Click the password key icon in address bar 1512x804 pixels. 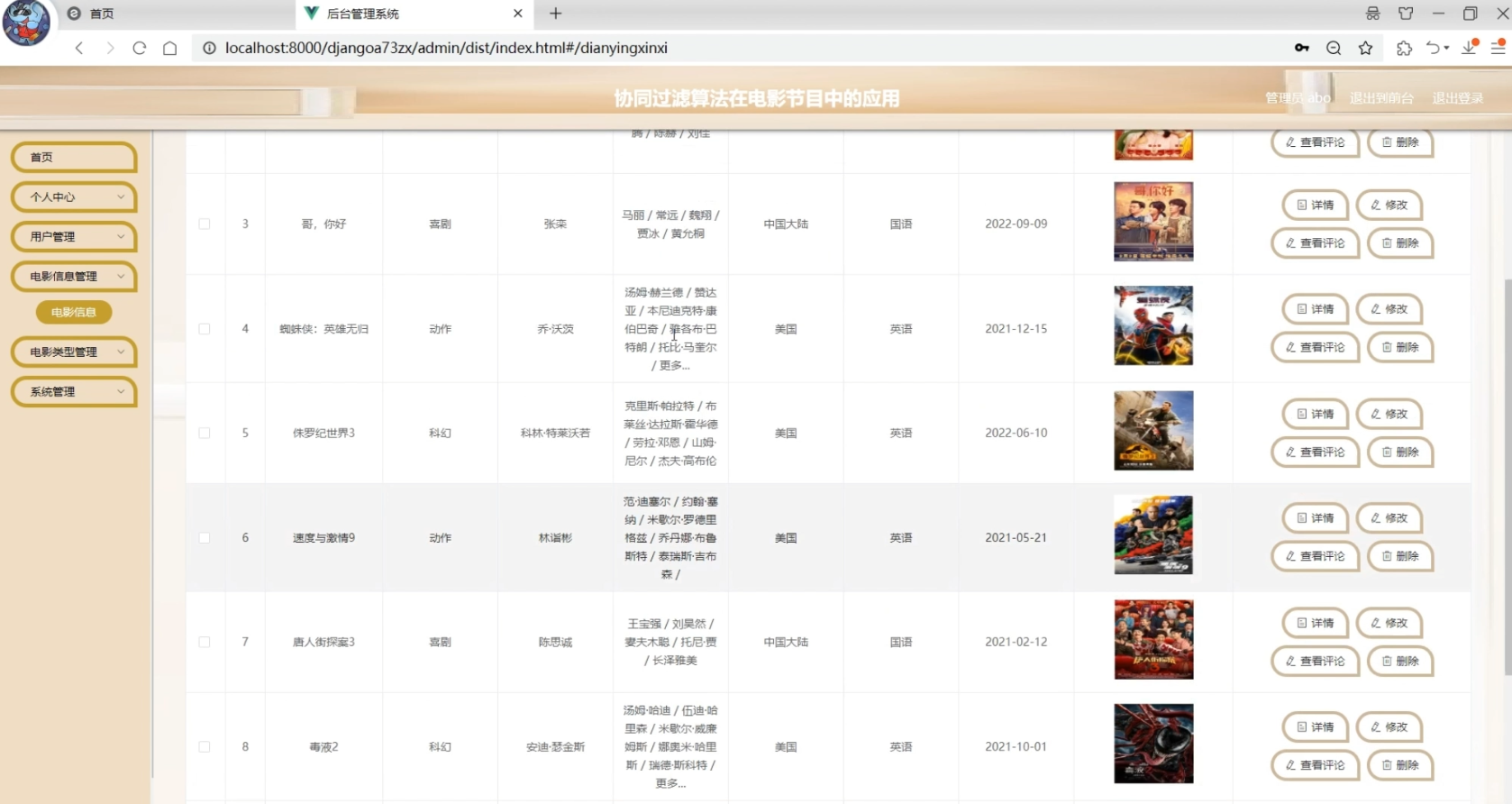[1302, 48]
